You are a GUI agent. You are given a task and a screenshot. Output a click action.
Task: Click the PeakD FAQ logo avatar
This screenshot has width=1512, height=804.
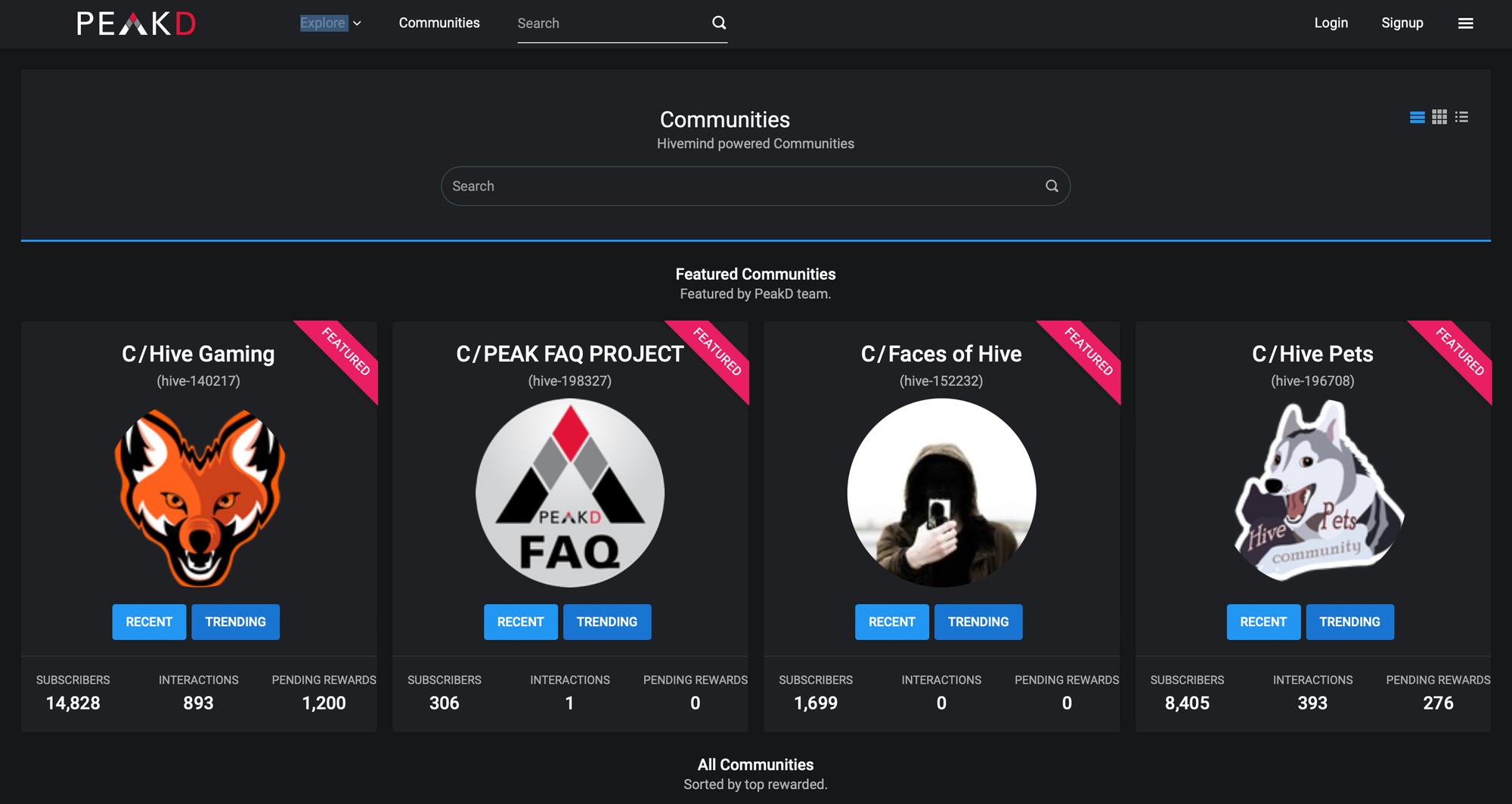(x=570, y=493)
